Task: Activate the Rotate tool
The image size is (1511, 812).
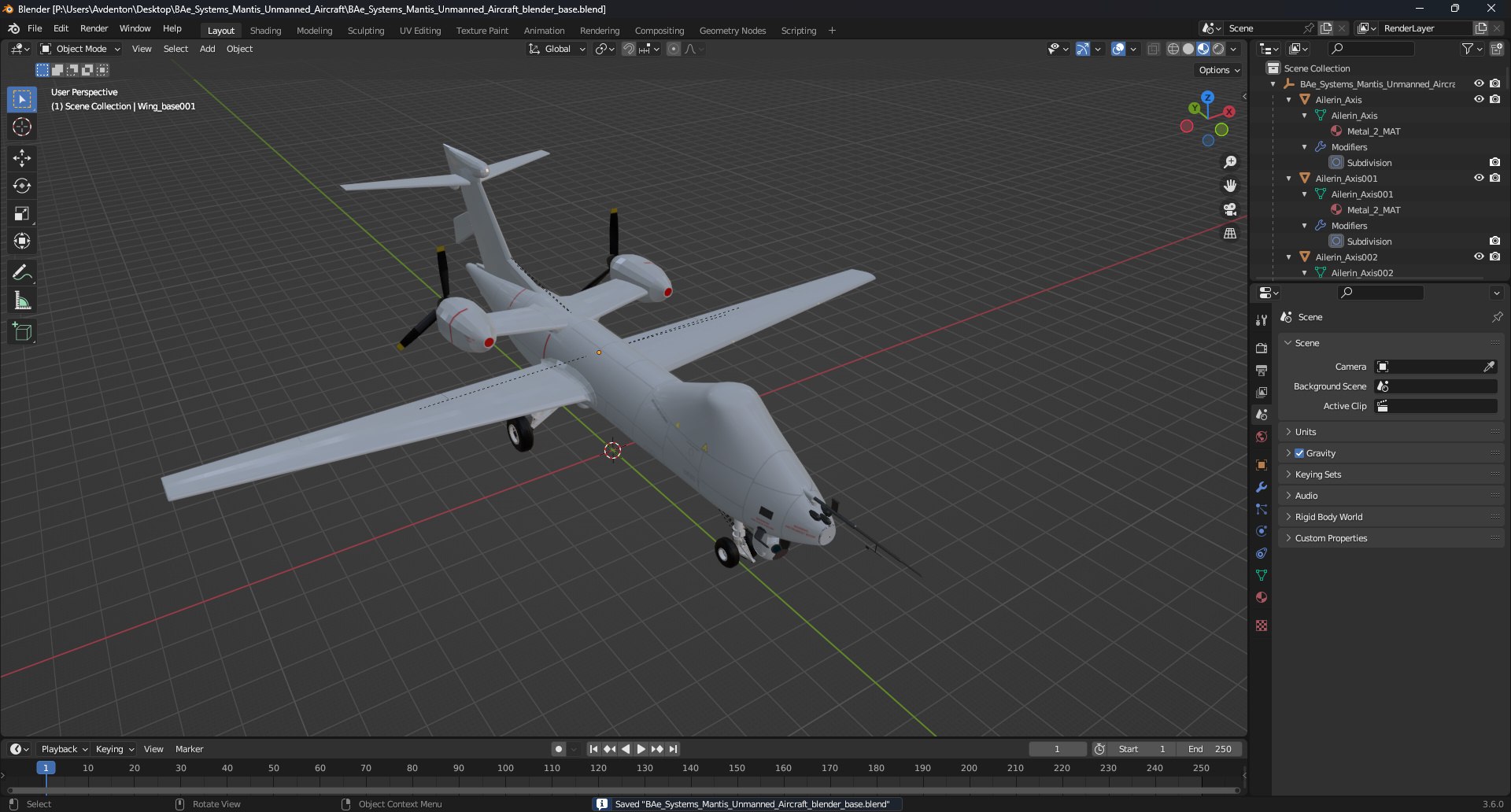Action: (22, 186)
